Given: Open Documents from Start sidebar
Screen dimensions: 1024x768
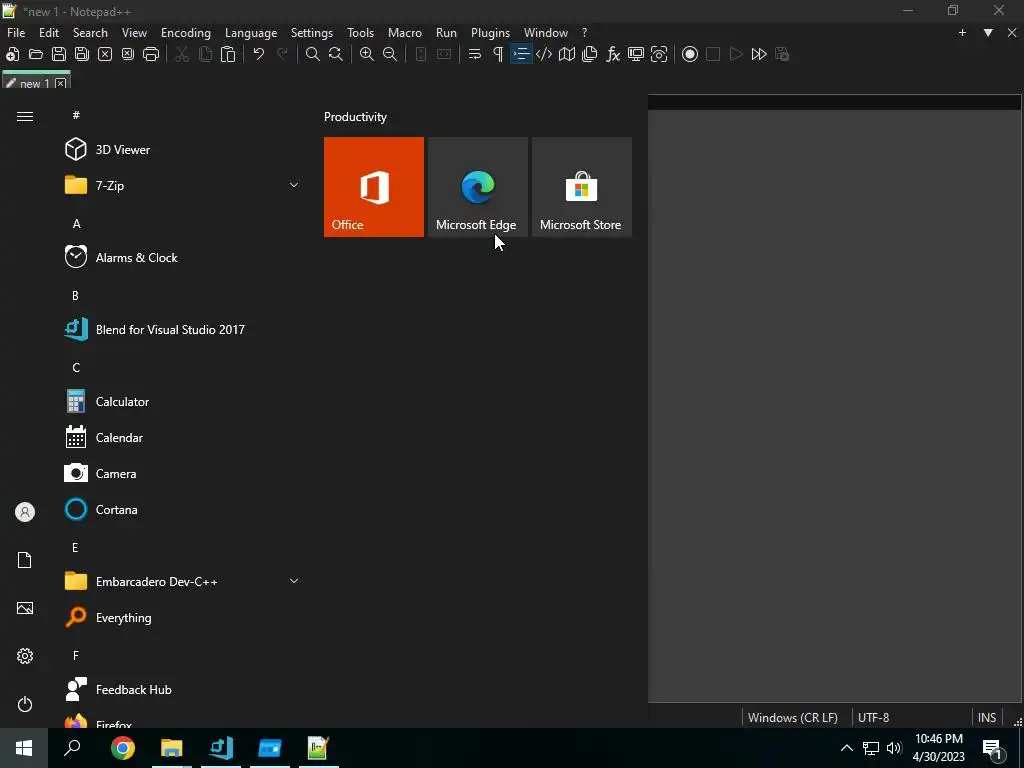Looking at the screenshot, I should 25,560.
